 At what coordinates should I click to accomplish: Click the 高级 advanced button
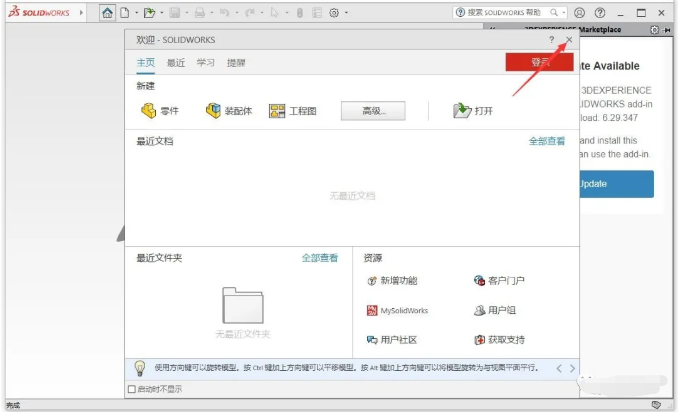point(373,111)
